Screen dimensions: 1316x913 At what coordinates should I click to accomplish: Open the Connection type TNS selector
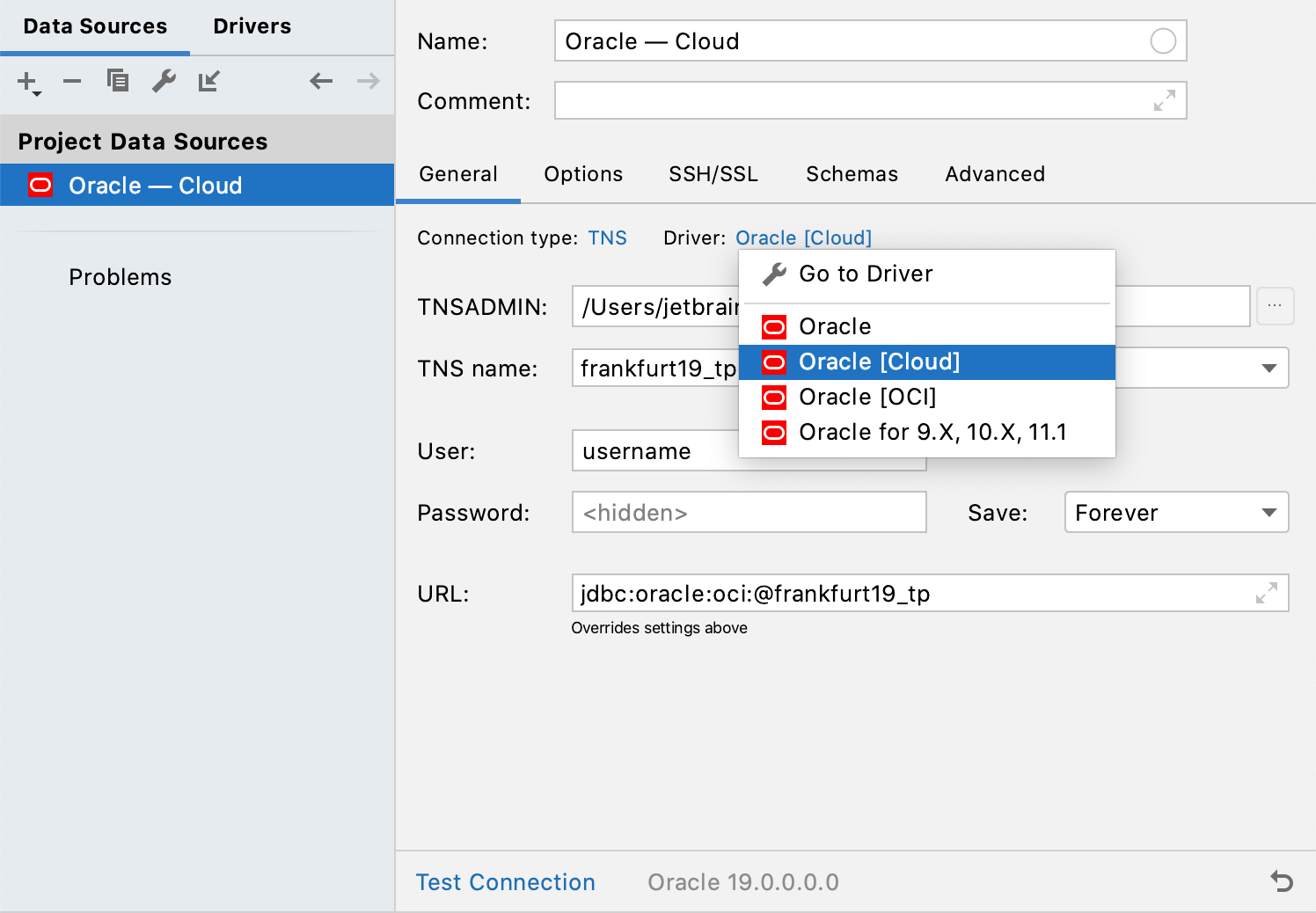tap(607, 238)
